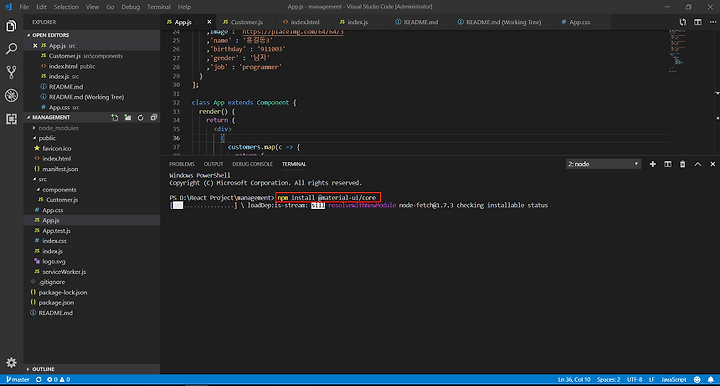
Task: Click Ln 36, Col 10 in status bar
Action: point(574,380)
